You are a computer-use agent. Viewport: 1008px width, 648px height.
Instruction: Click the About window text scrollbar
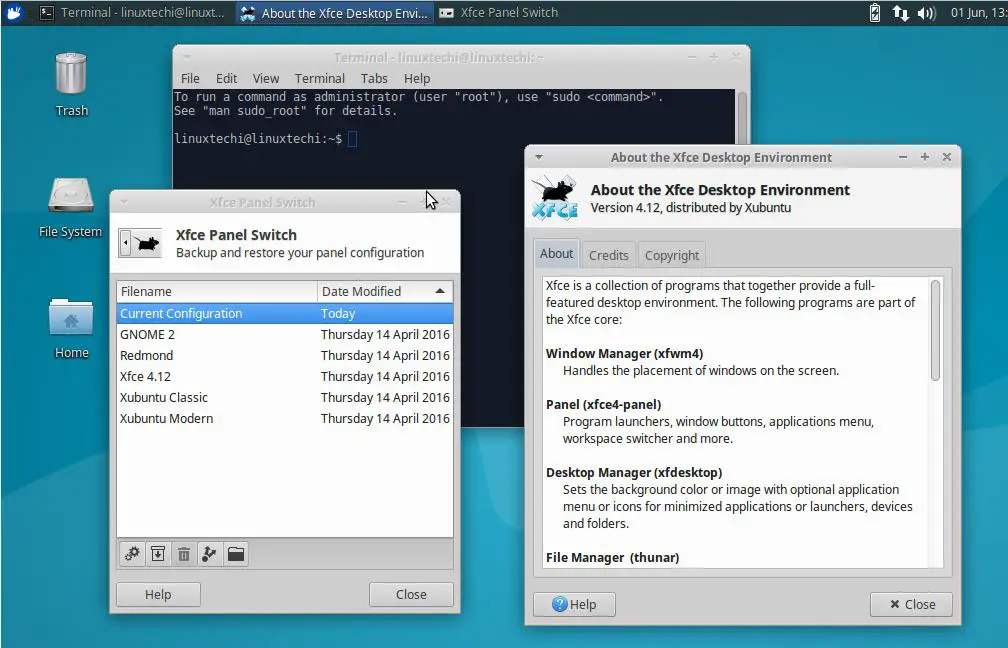[x=935, y=330]
